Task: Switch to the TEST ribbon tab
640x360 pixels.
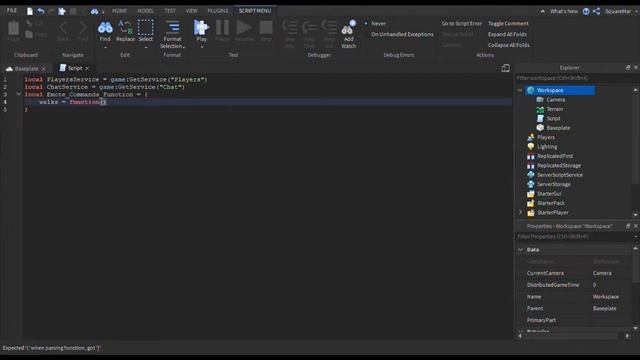Action: tap(170, 11)
